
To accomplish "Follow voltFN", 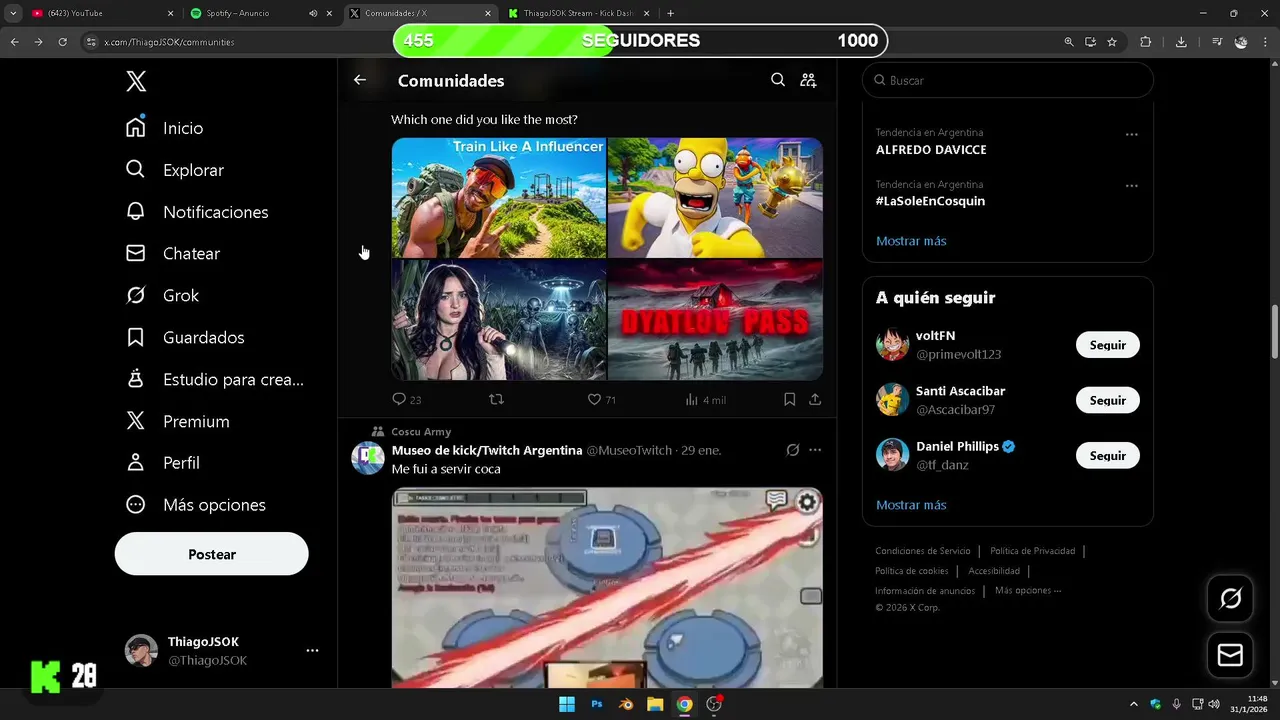I will pos(1108,345).
